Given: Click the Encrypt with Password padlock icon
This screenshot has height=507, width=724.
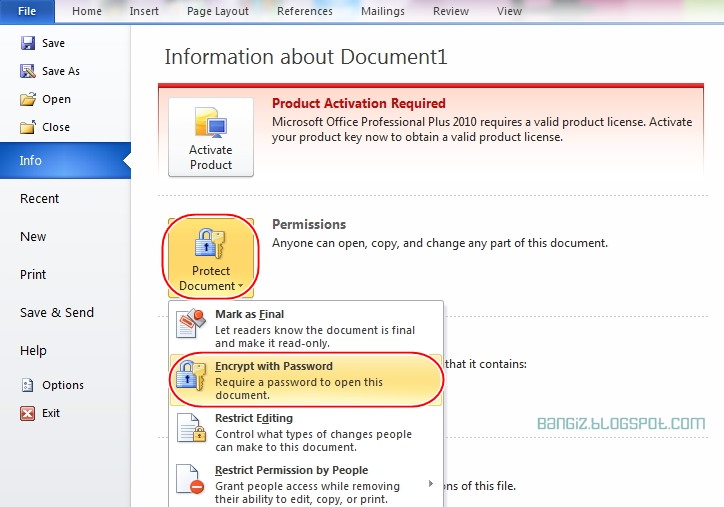Looking at the screenshot, I should coord(190,376).
